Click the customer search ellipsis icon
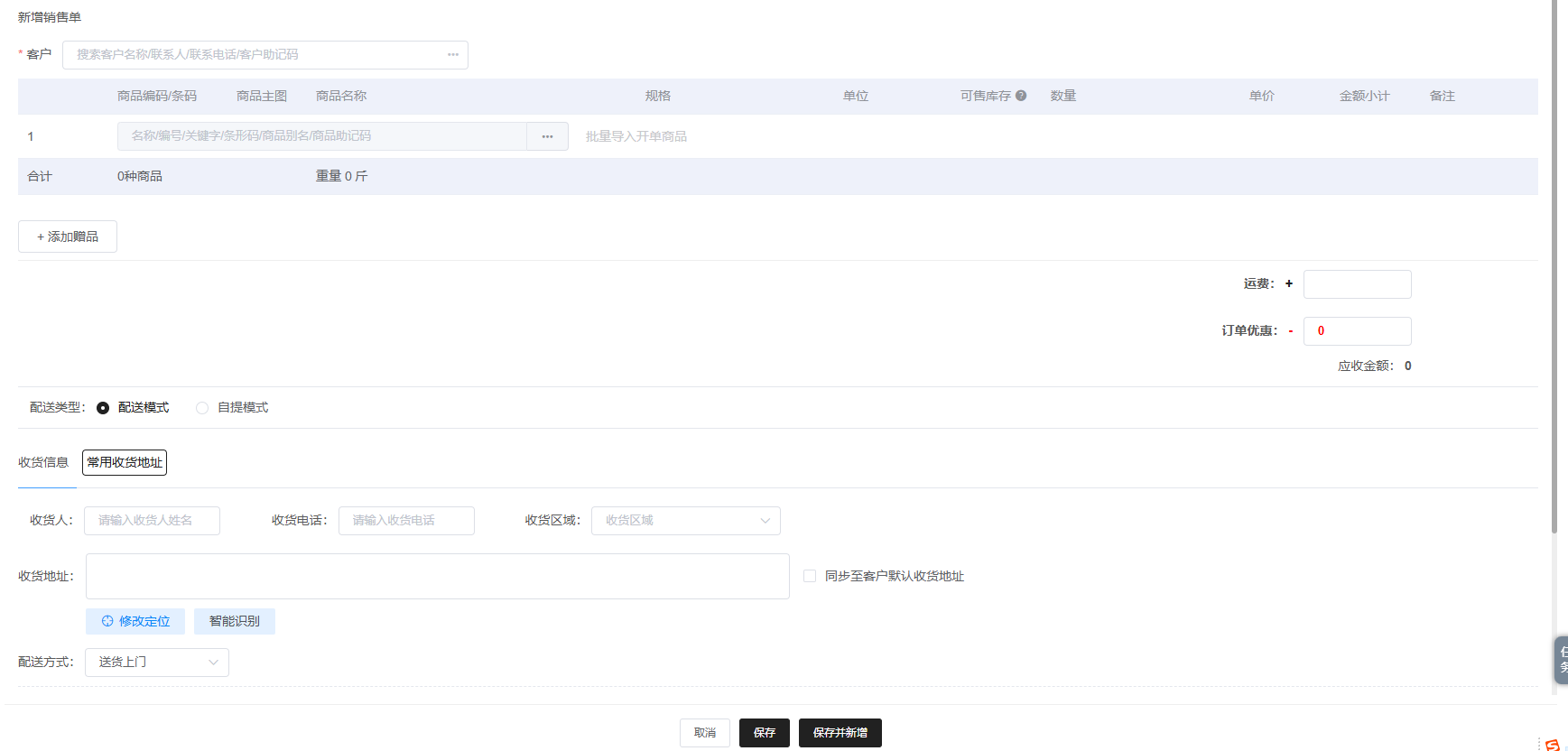Screen dimensions: 1568x751 point(453,55)
